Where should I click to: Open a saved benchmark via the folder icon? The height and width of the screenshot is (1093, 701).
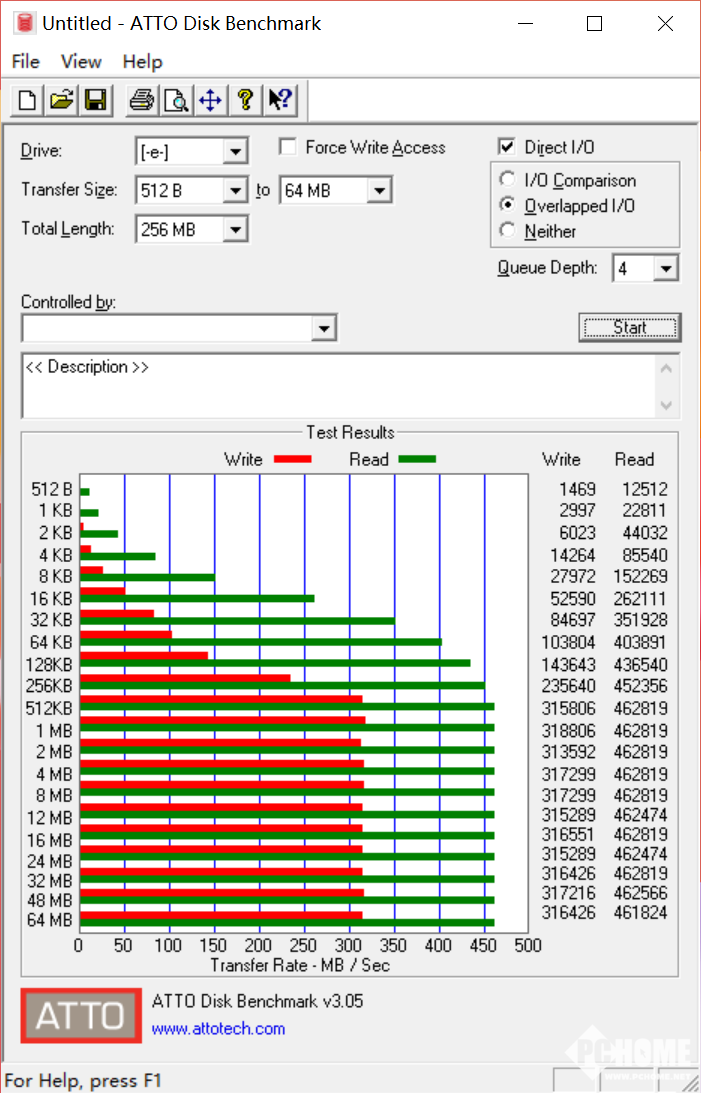click(62, 100)
